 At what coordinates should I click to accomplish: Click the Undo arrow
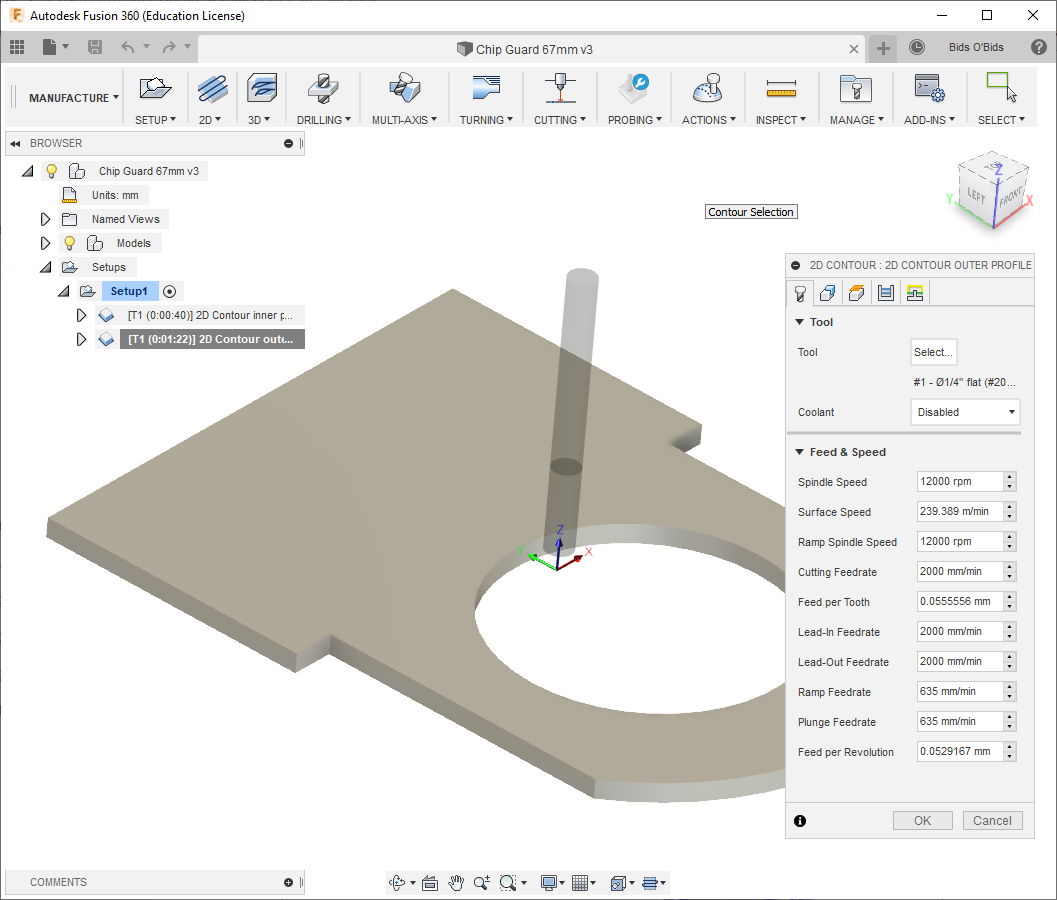point(127,47)
